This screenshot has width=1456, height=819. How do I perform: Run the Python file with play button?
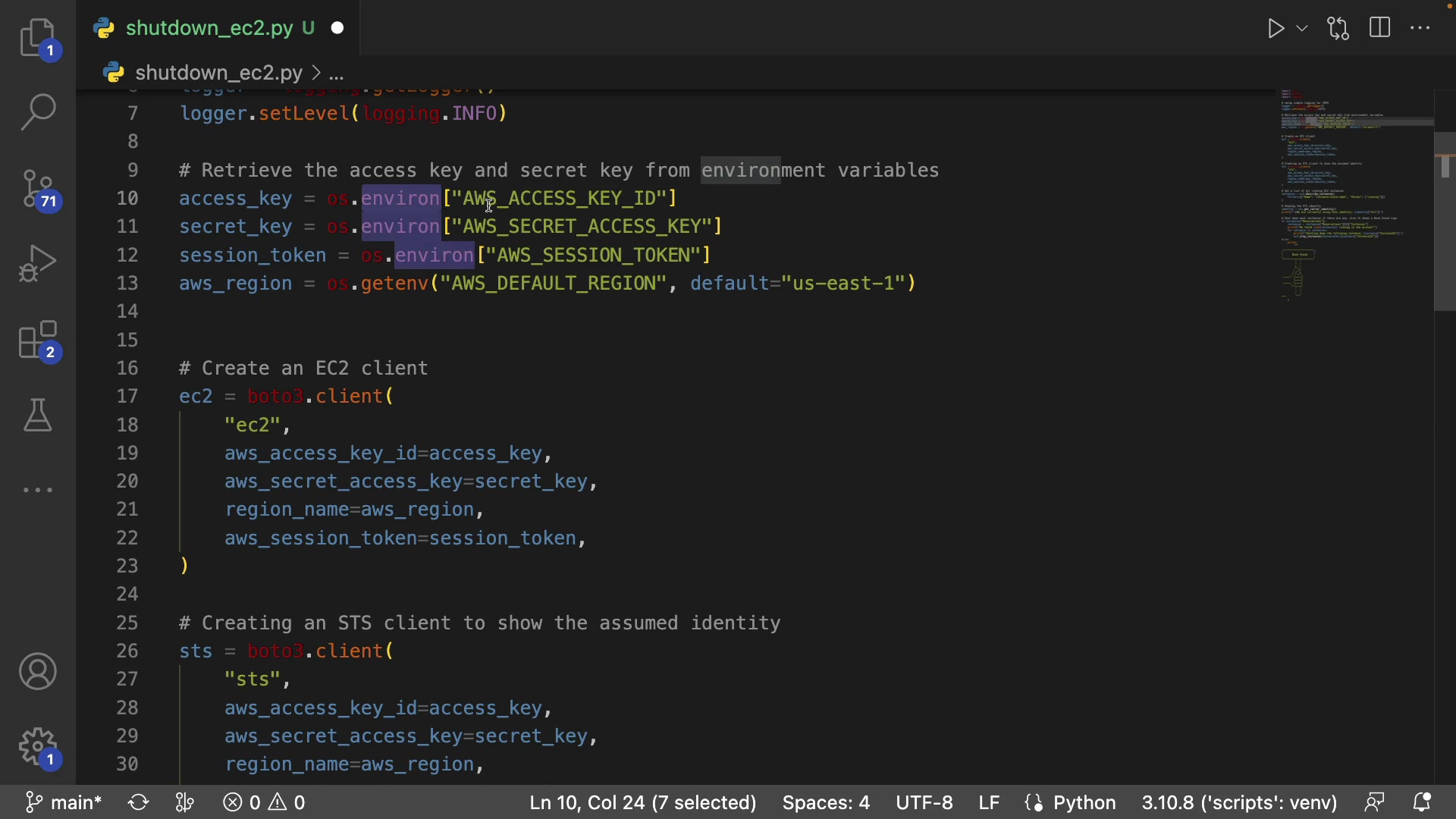click(x=1276, y=29)
